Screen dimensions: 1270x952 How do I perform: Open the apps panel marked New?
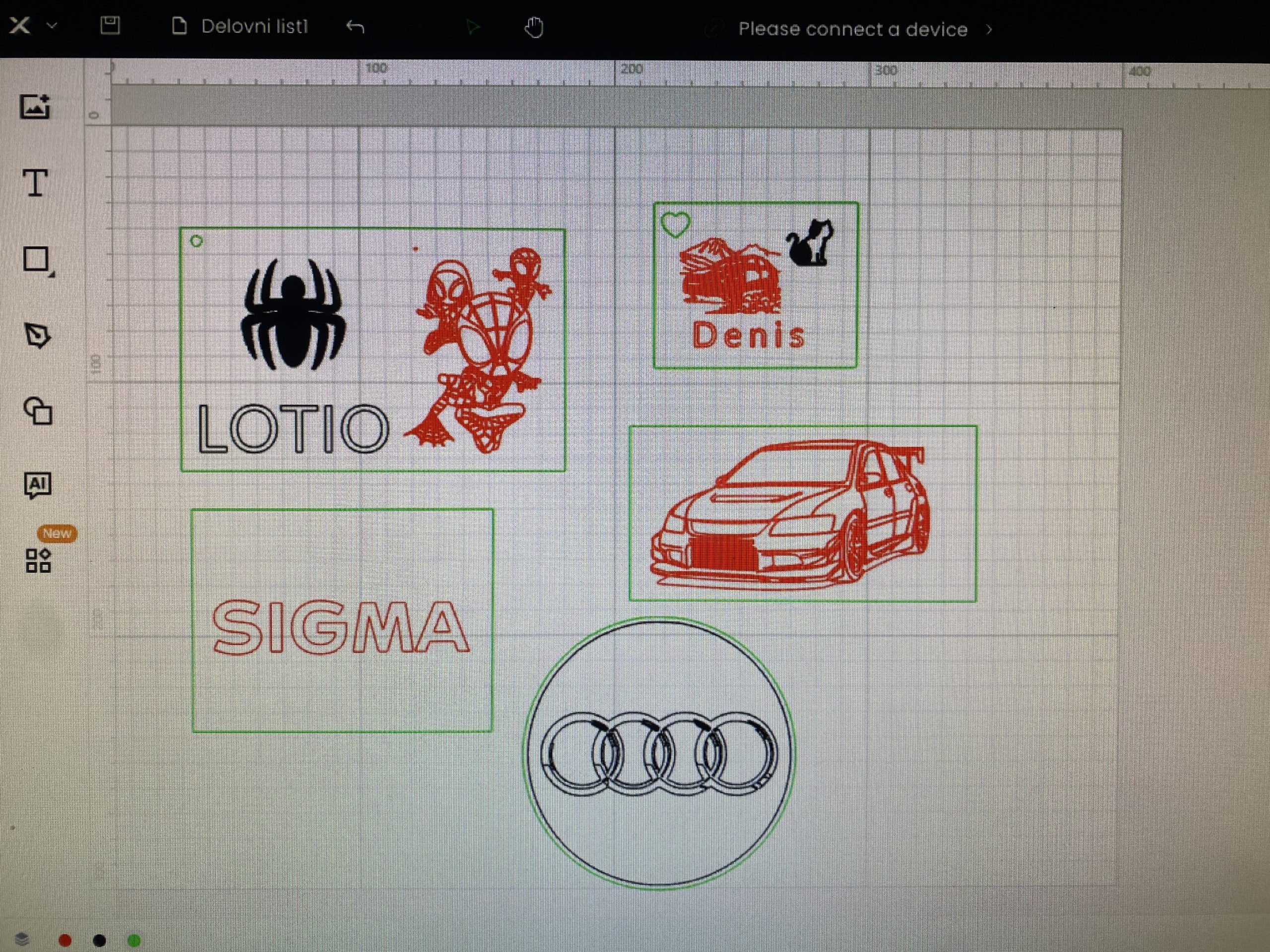[x=39, y=560]
